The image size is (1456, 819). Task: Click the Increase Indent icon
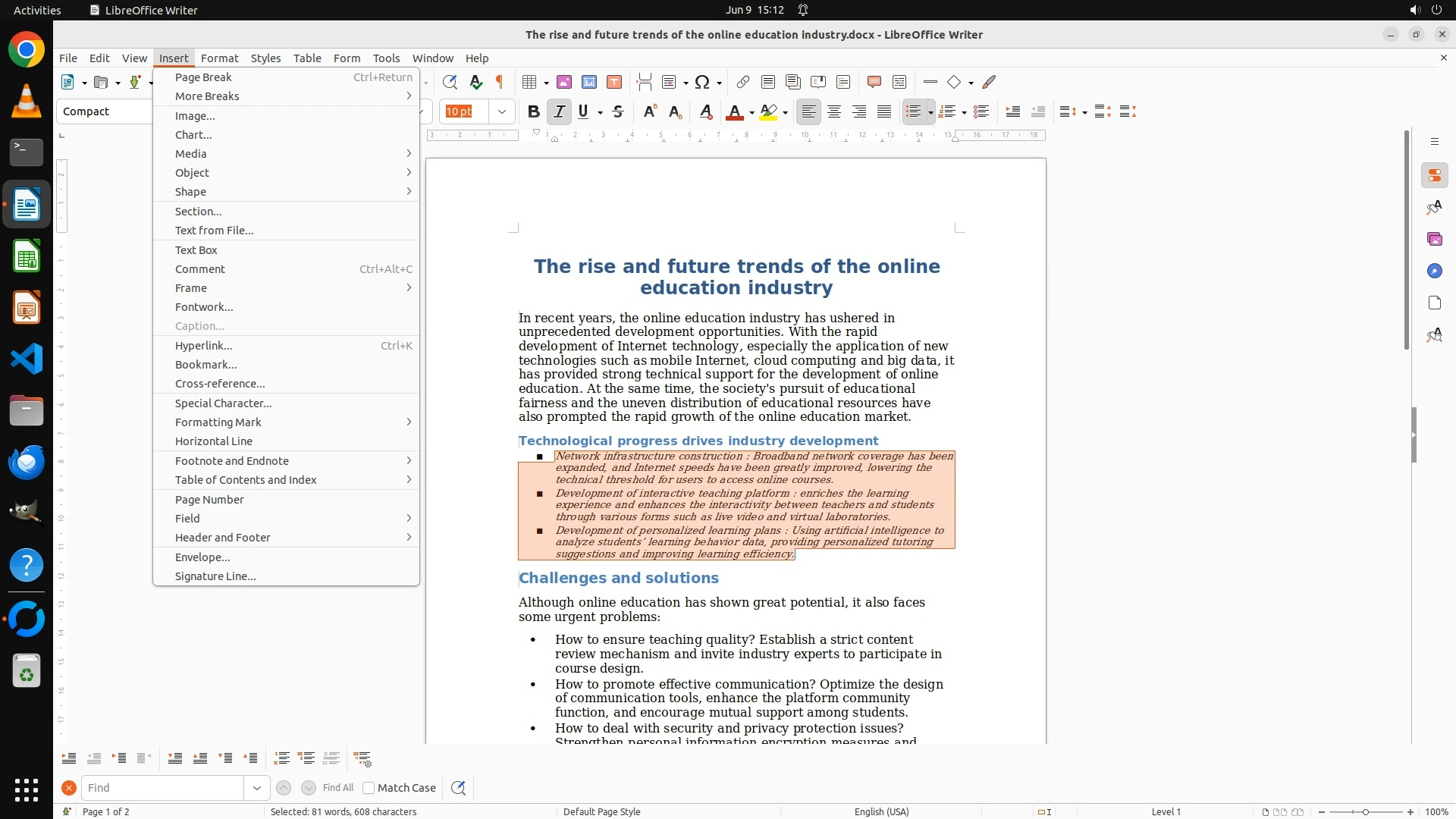point(1012,111)
